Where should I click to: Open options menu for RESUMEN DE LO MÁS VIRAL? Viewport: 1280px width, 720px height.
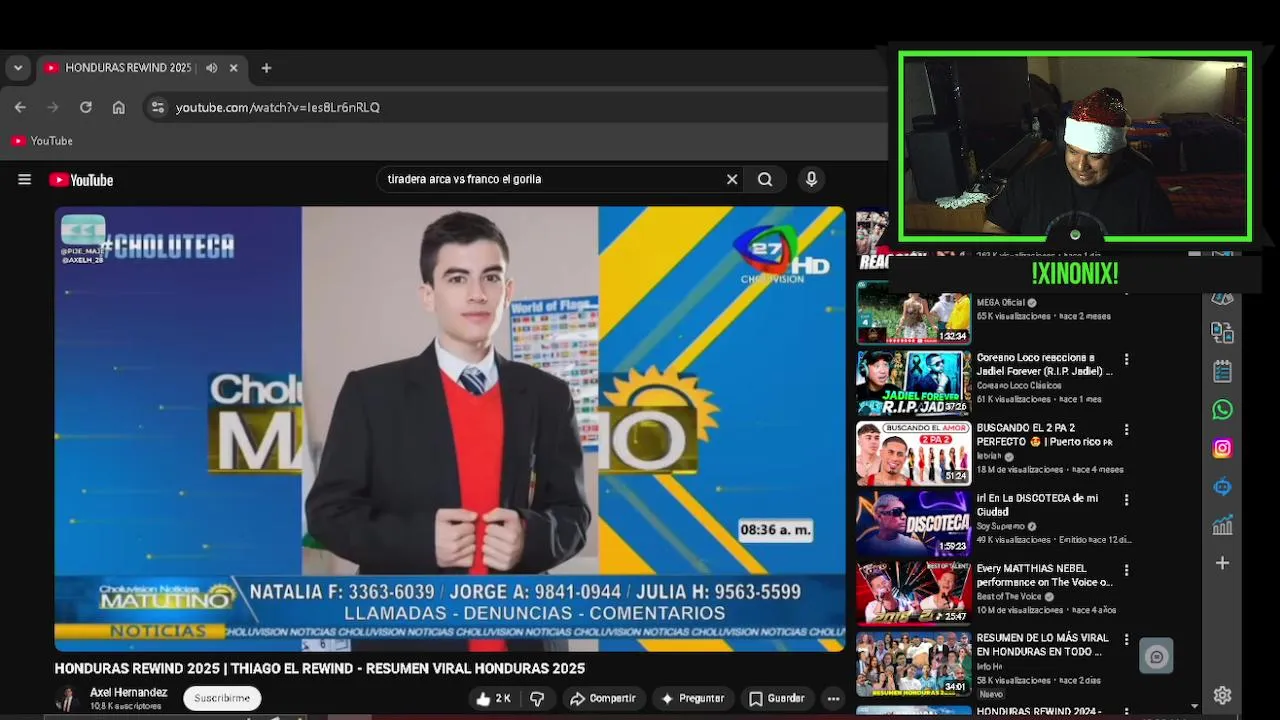[1126, 639]
